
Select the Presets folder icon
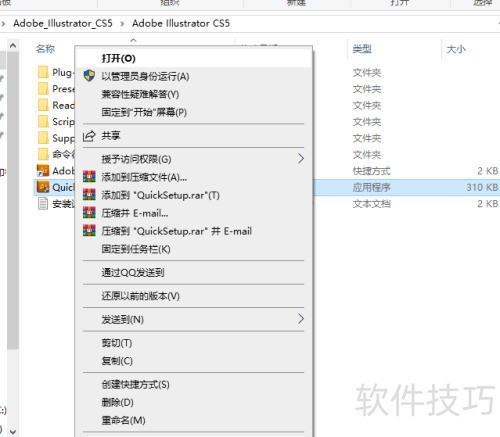[x=43, y=89]
